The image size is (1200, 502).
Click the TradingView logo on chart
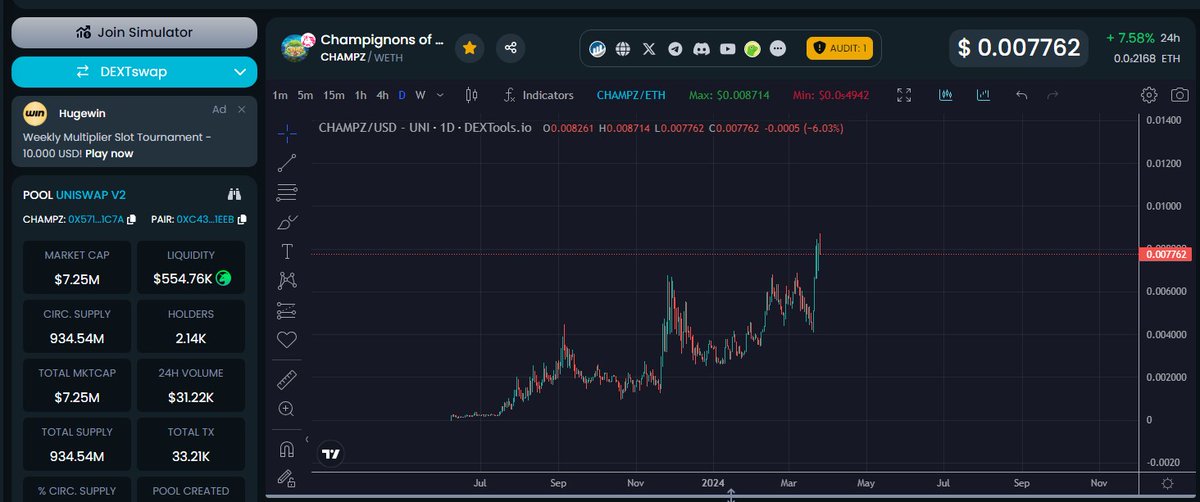(331, 454)
